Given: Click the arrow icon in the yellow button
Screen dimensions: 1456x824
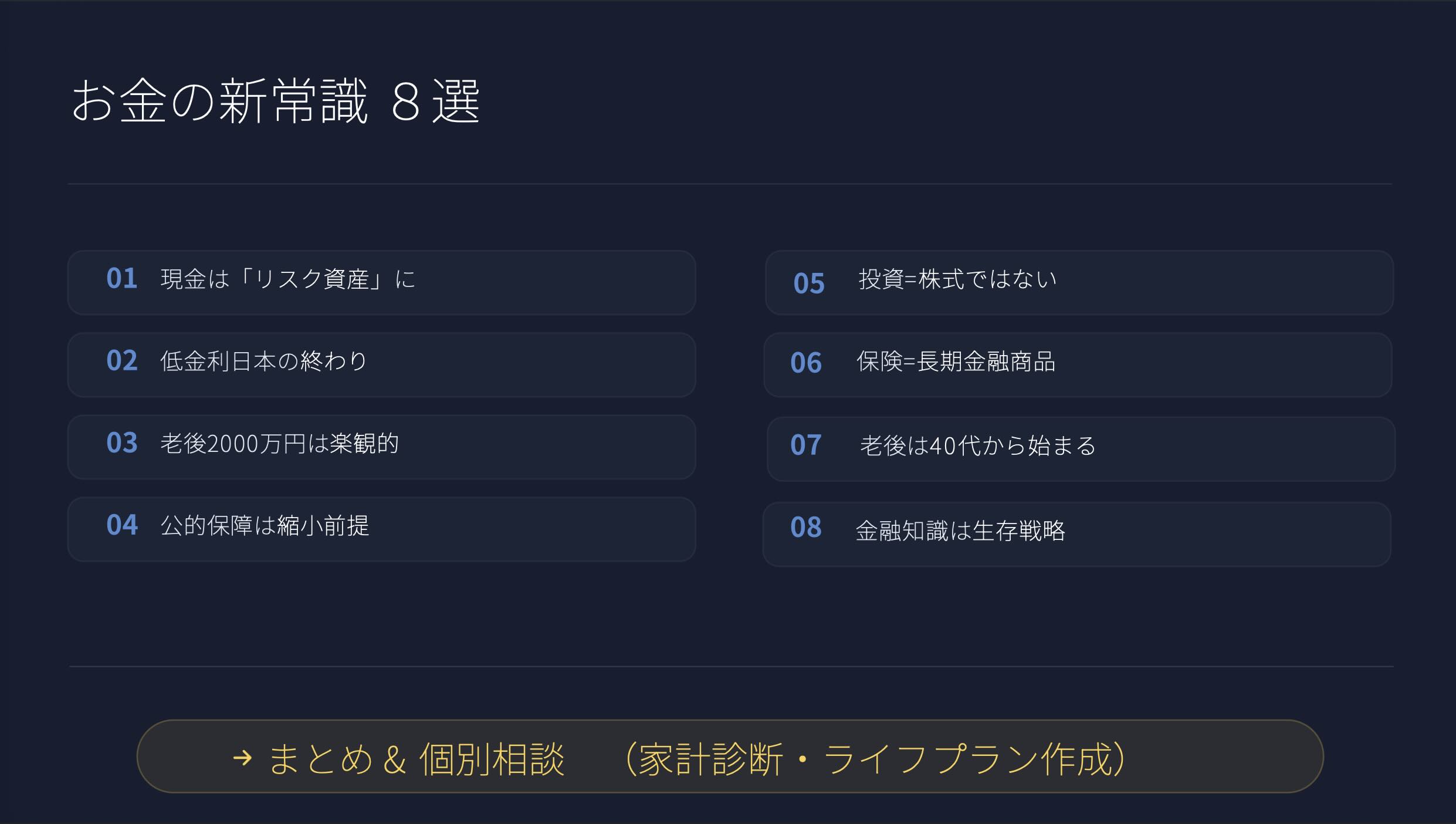Looking at the screenshot, I should (242, 758).
